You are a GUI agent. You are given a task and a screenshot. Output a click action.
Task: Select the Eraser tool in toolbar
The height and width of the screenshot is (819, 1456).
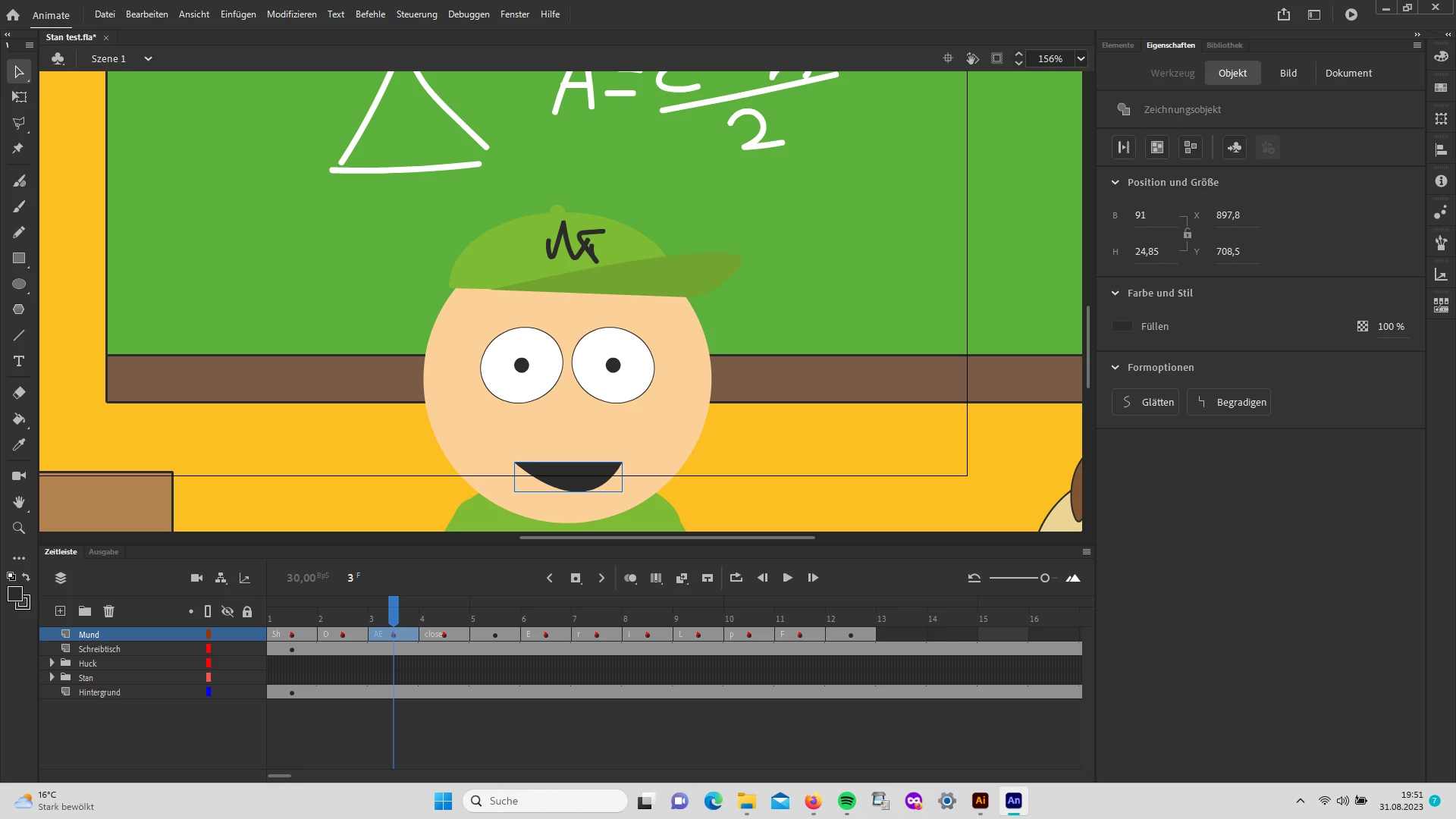coord(19,393)
